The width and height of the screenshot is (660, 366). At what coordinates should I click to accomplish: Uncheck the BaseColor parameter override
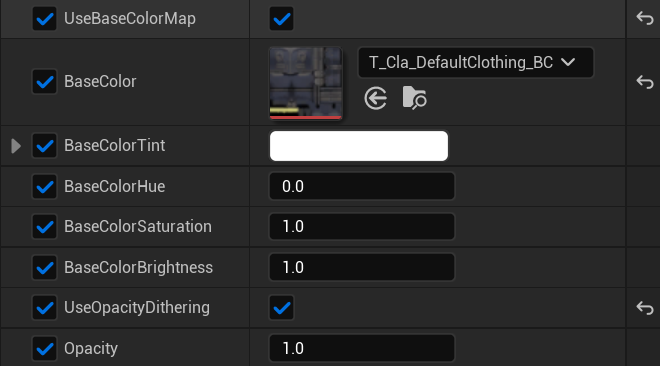click(x=45, y=82)
